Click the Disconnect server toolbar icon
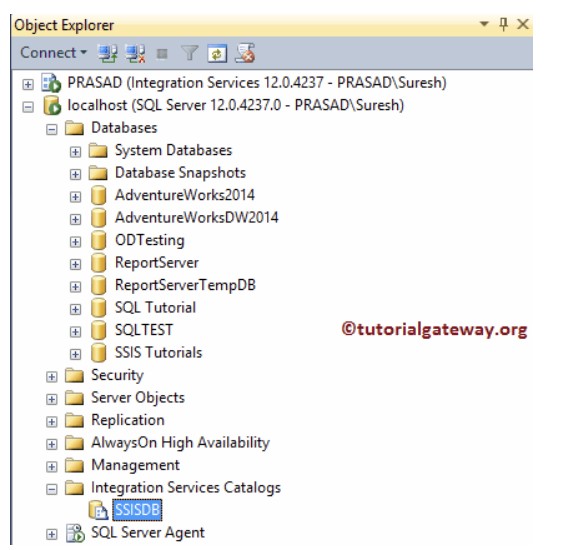 pyautogui.click(x=135, y=53)
